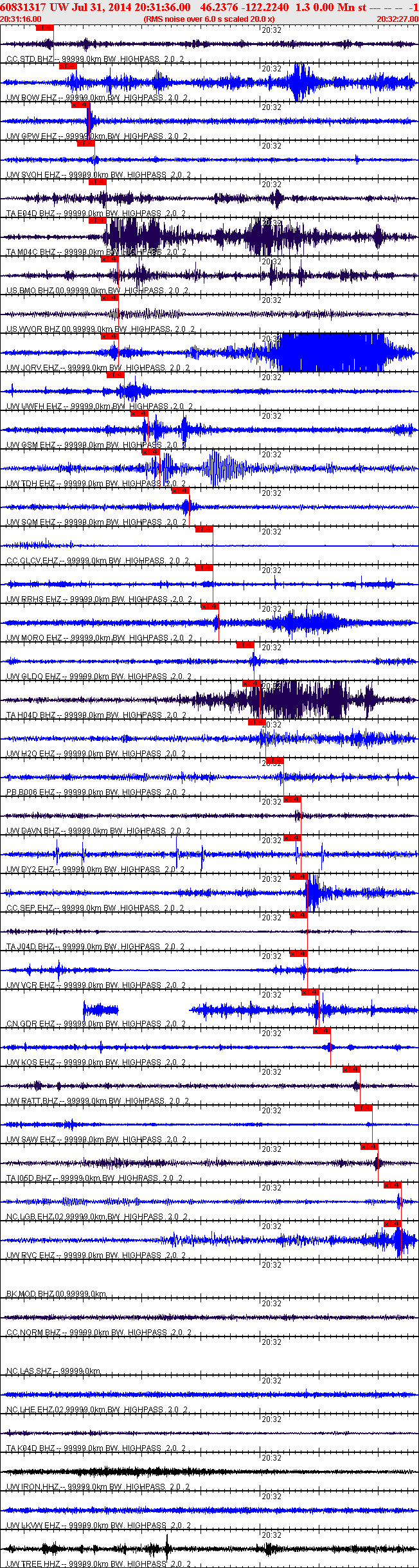The image size is (419, 1568).
Task: Click the pick flag on UW.DY2 trace
Action: tap(293, 838)
